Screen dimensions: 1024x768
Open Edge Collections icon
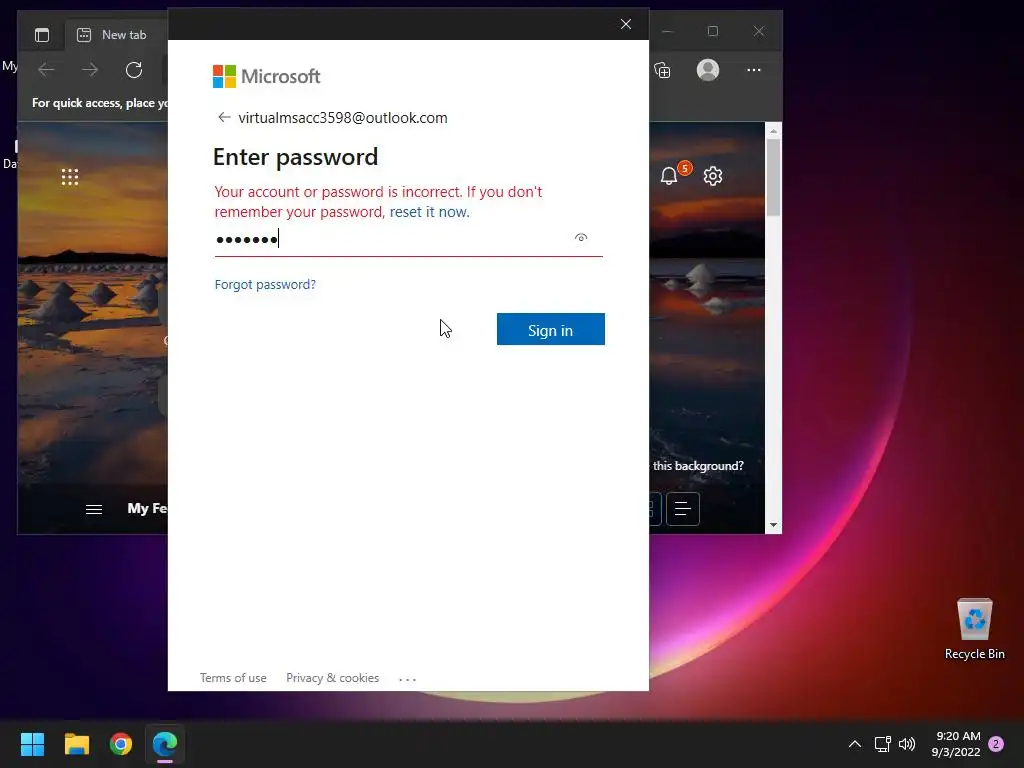662,70
